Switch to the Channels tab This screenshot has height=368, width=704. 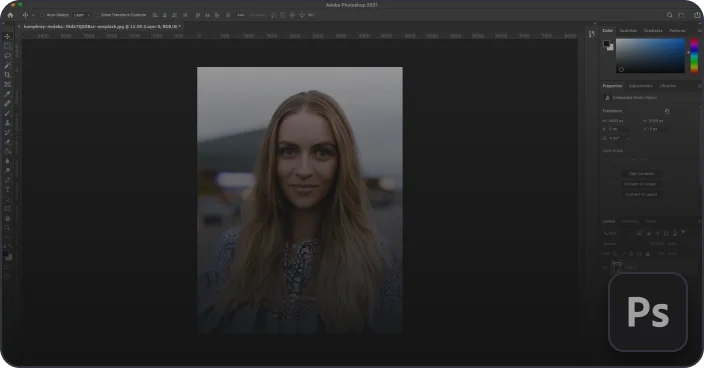point(630,221)
